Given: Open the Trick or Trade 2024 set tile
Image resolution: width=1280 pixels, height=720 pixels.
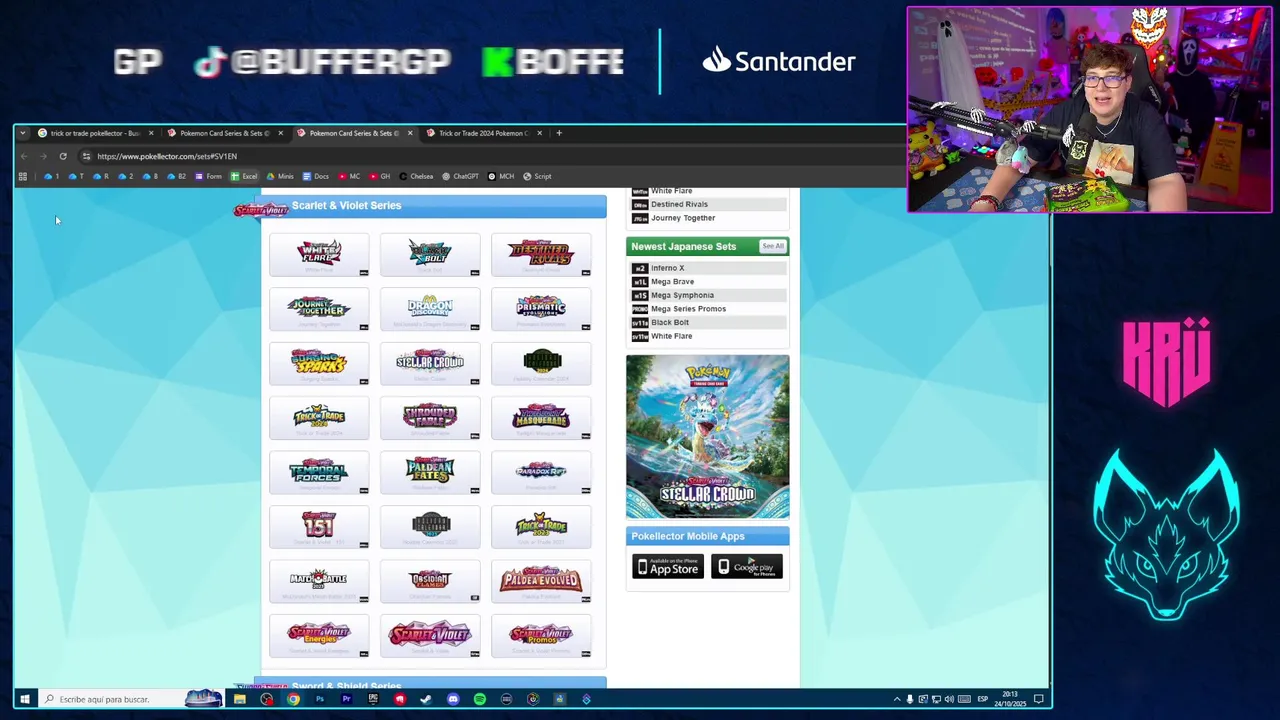Looking at the screenshot, I should pyautogui.click(x=319, y=418).
